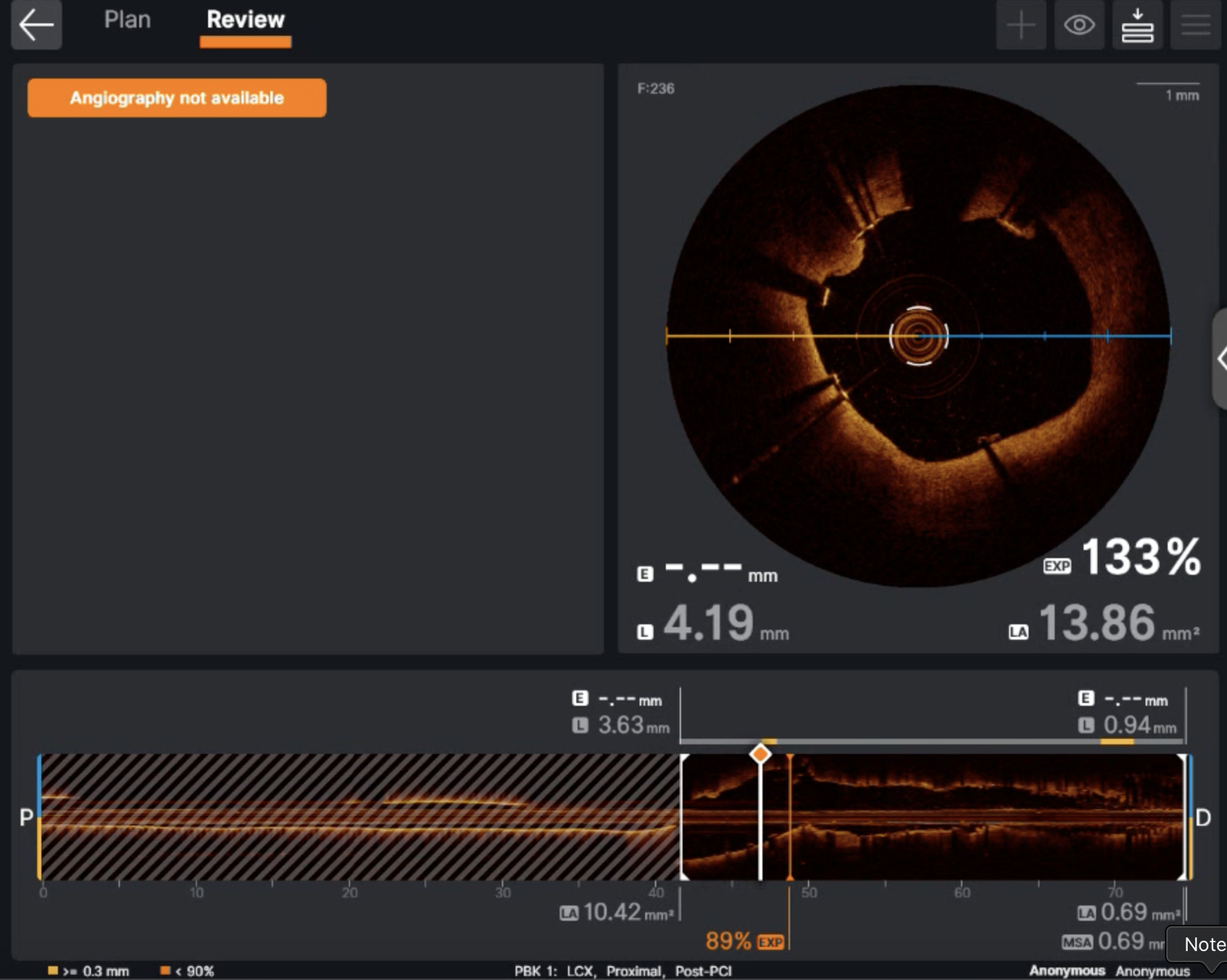Click the E icon in cross-section view
This screenshot has height=980, width=1227.
pos(645,574)
